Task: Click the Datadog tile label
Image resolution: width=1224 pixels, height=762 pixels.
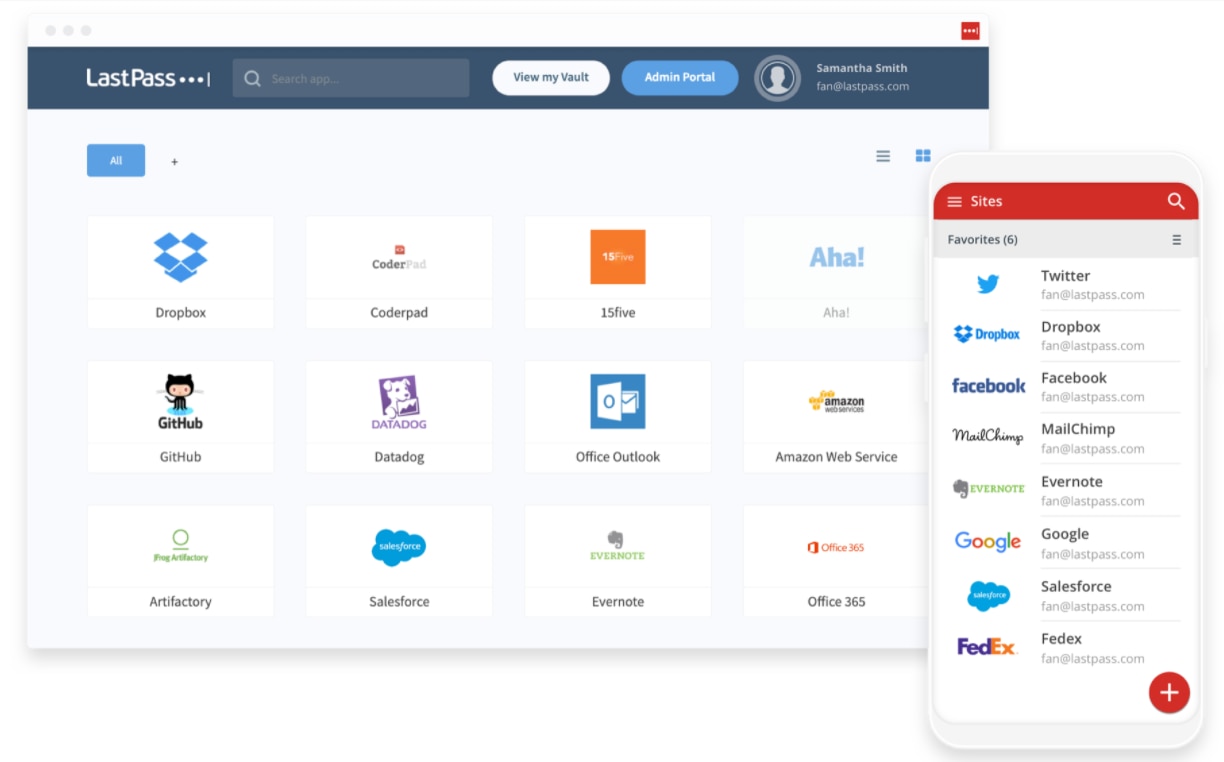Action: pos(399,457)
